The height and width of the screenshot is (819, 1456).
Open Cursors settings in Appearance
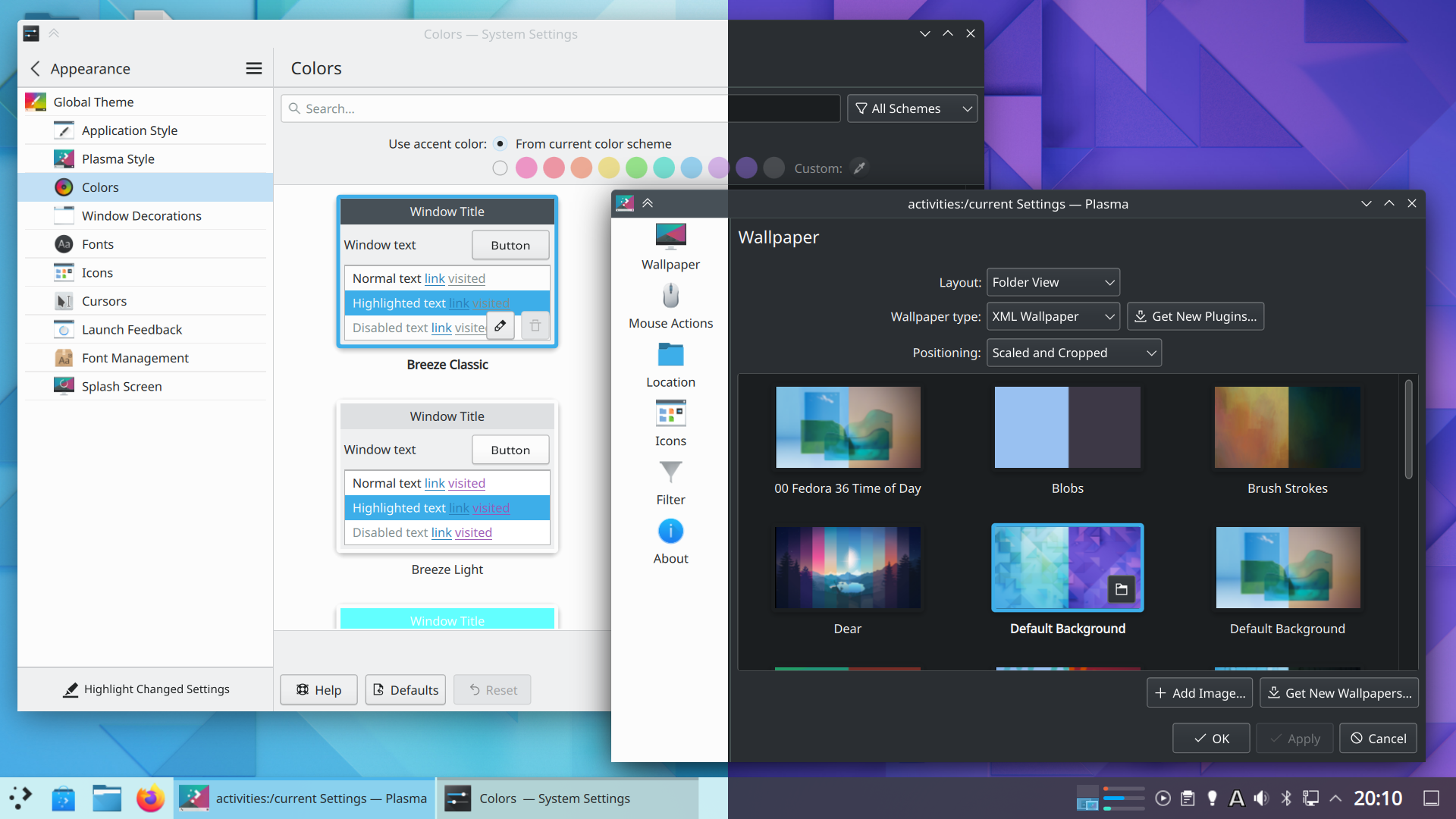pyautogui.click(x=146, y=301)
